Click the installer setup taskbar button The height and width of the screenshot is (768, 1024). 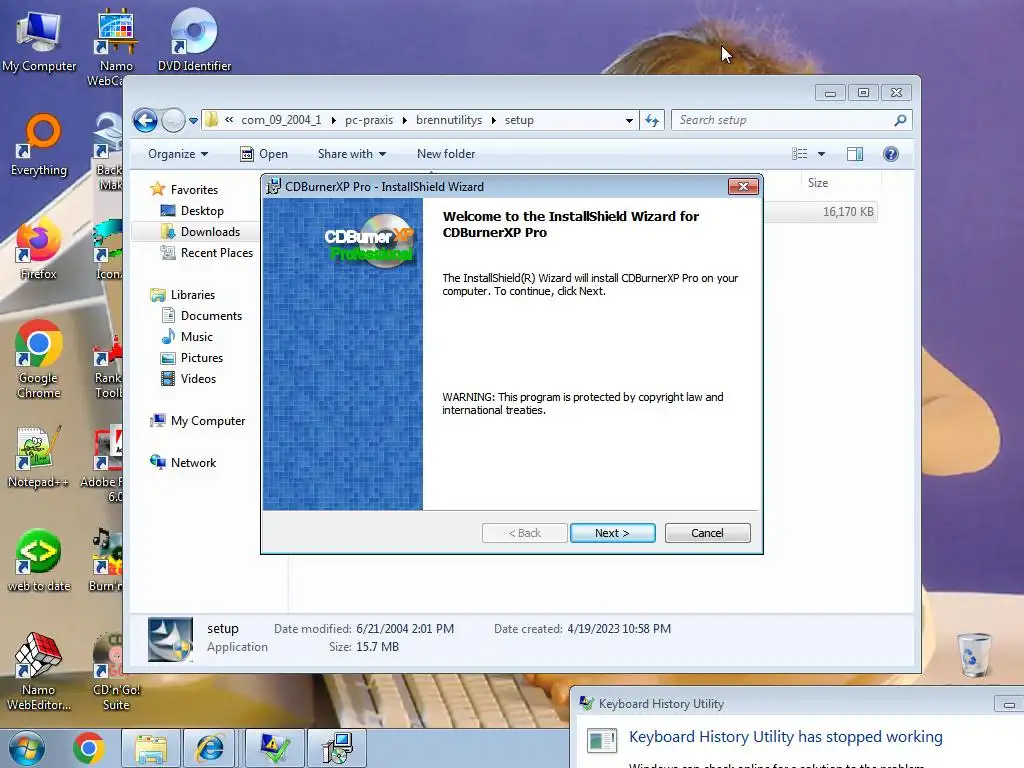[338, 748]
